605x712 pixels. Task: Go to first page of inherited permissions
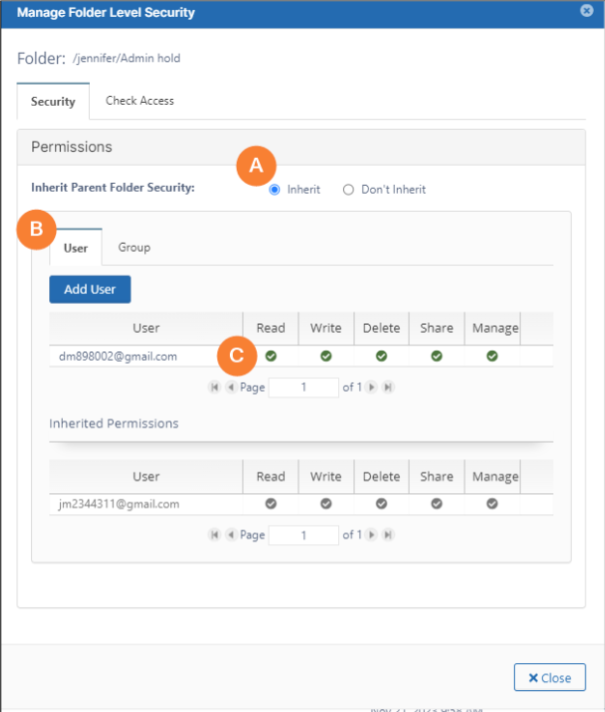pos(214,535)
